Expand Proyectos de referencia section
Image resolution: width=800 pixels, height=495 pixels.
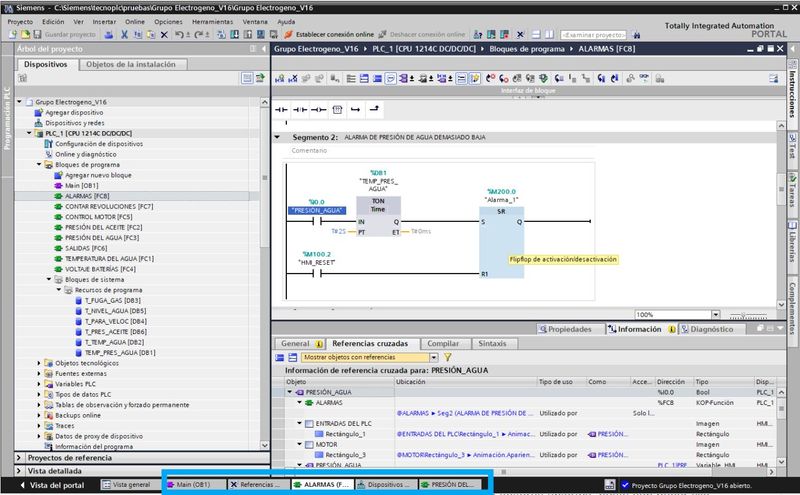[x=19, y=458]
